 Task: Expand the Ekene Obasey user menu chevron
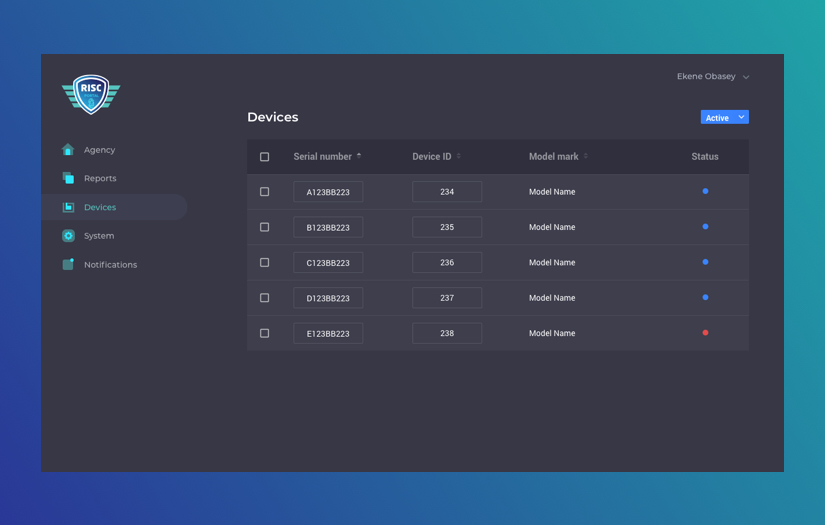(746, 77)
